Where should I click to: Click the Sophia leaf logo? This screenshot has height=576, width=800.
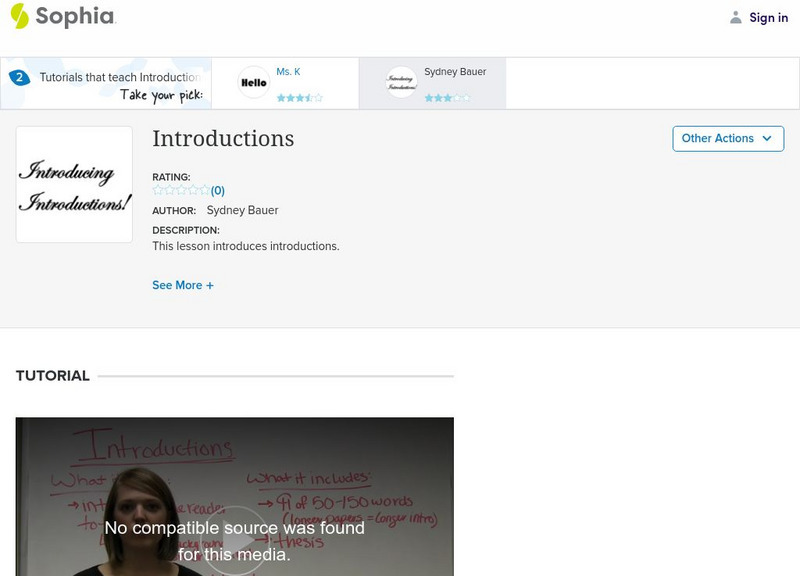(18, 17)
